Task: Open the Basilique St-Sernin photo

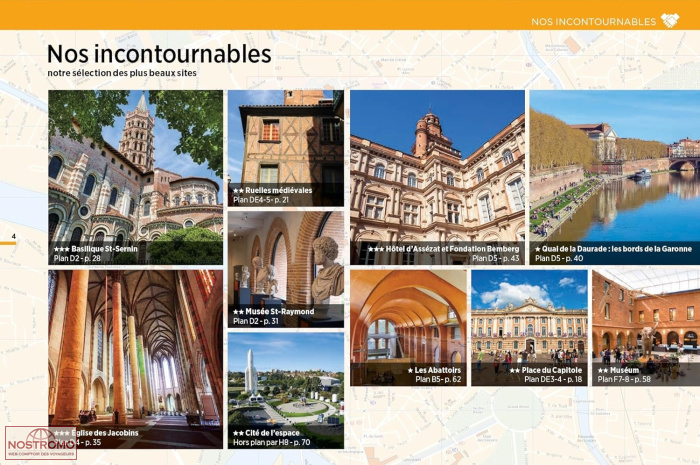Action: [136, 178]
